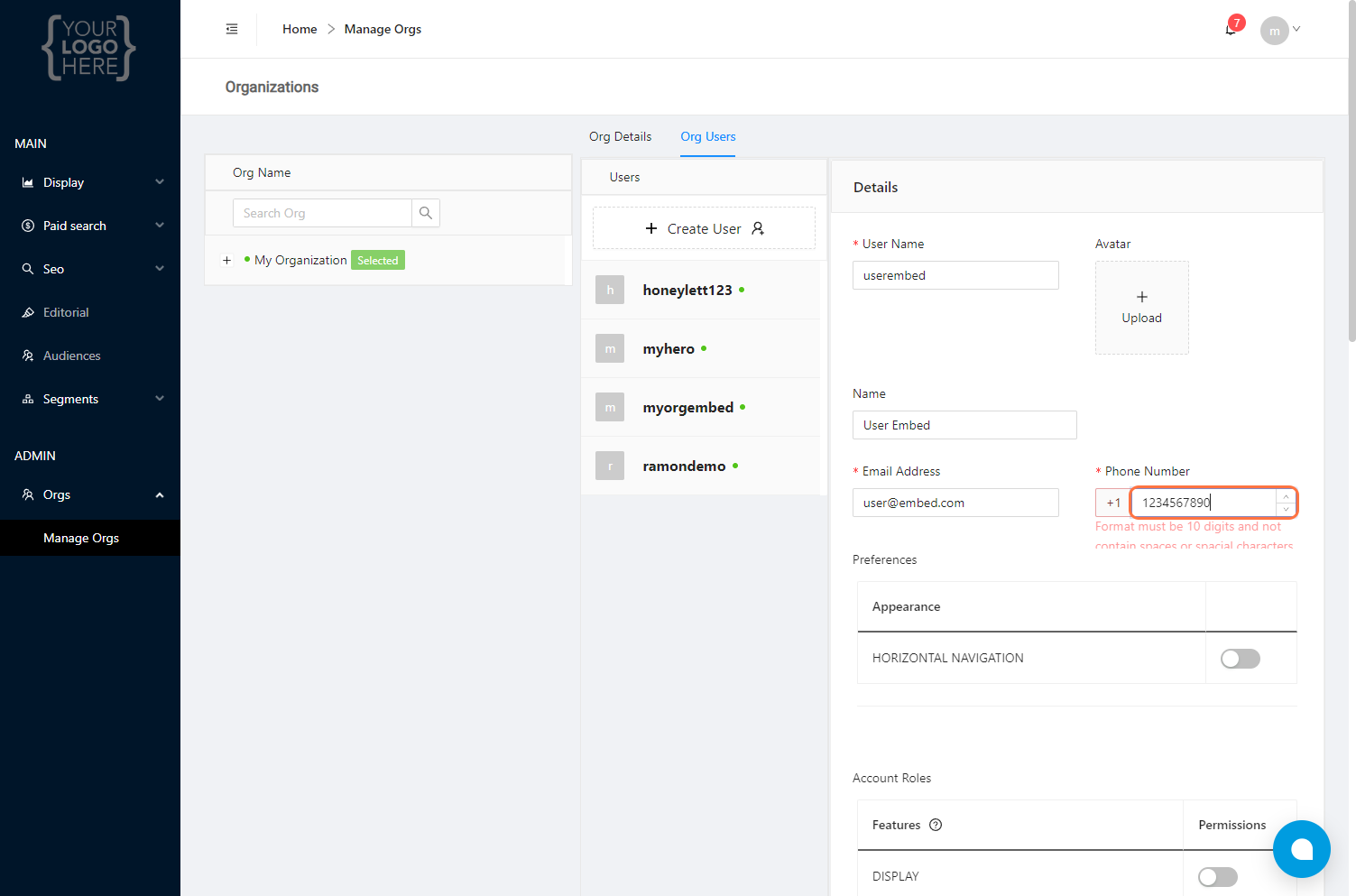The image size is (1356, 896).
Task: Click the search magnifier in Org search
Action: tap(426, 213)
